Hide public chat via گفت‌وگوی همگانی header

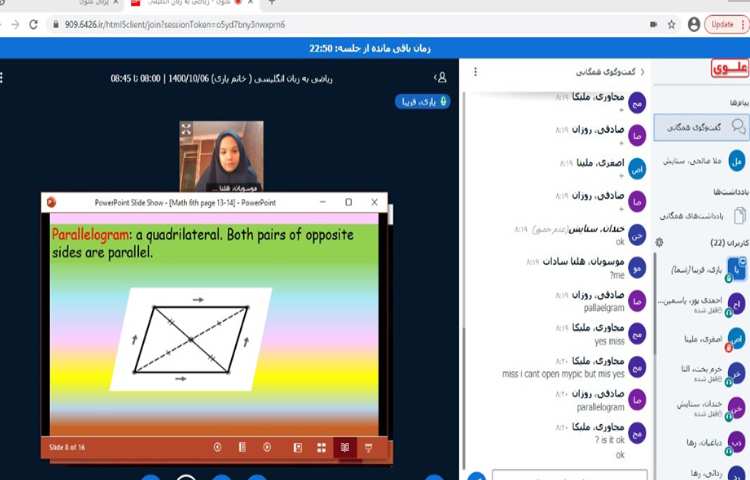pos(610,72)
